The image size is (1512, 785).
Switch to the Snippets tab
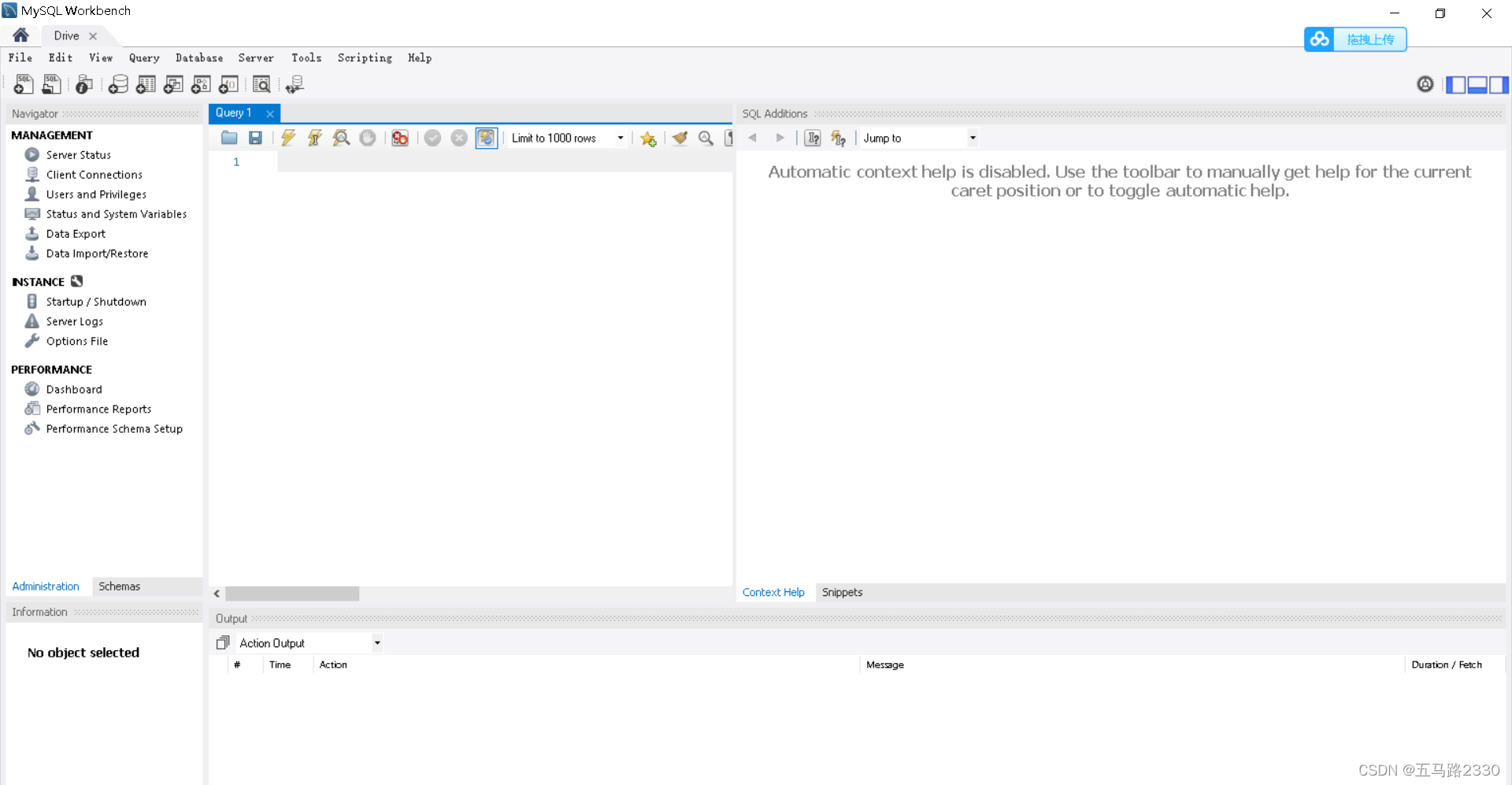pyautogui.click(x=842, y=592)
